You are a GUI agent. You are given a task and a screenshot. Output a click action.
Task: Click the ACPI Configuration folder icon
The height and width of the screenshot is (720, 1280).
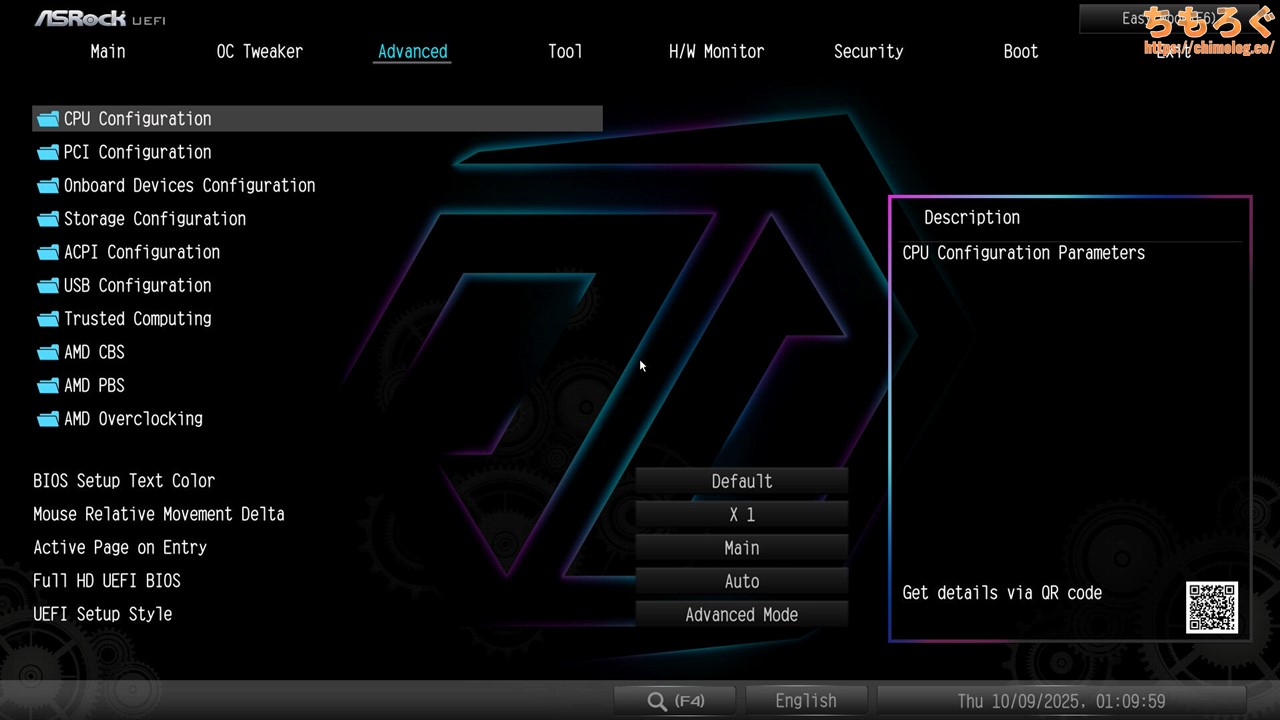point(48,252)
